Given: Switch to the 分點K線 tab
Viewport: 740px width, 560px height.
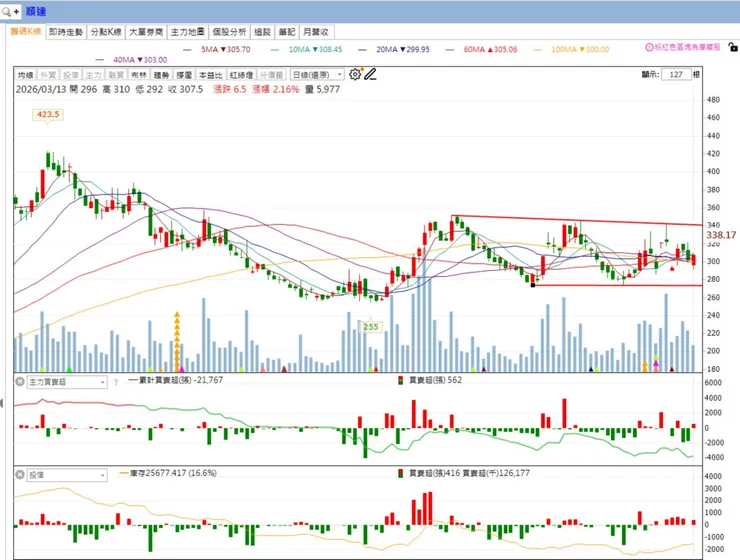Looking at the screenshot, I should [x=106, y=32].
